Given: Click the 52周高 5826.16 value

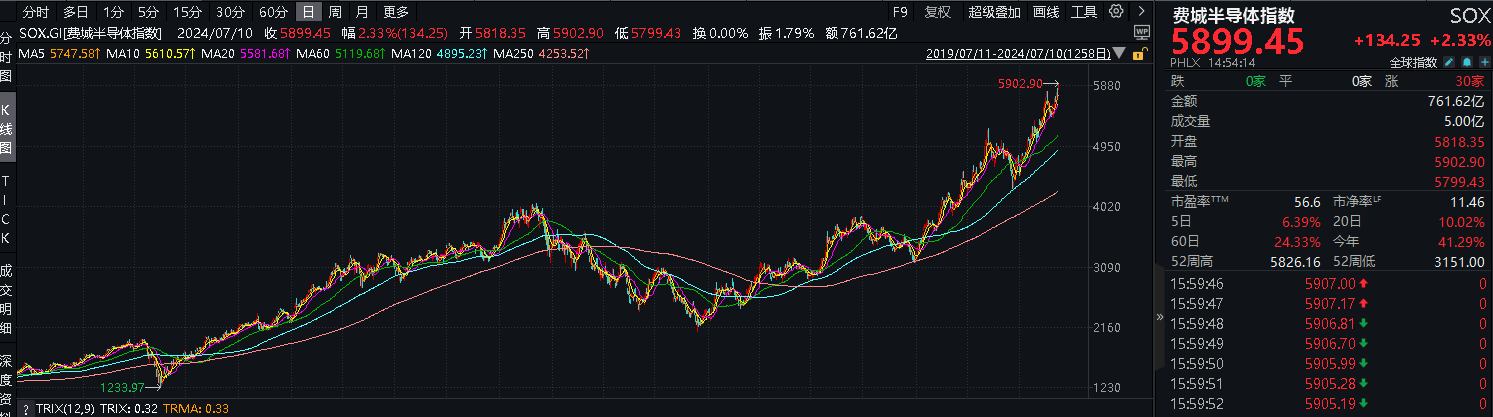Looking at the screenshot, I should click(x=1294, y=261).
